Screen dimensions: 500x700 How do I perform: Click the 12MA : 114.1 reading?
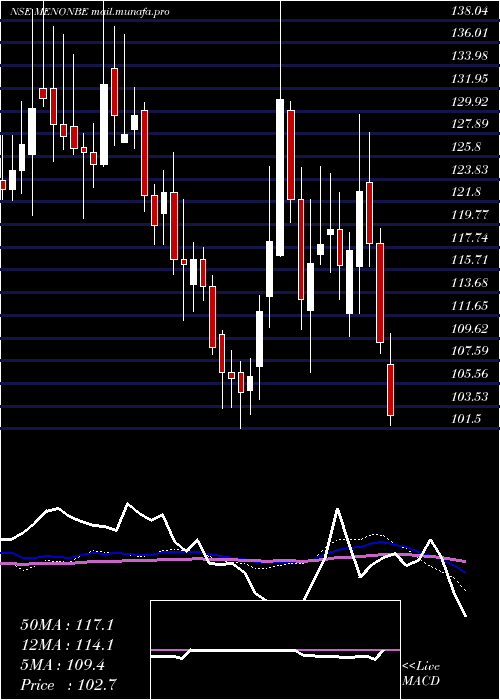click(67, 645)
